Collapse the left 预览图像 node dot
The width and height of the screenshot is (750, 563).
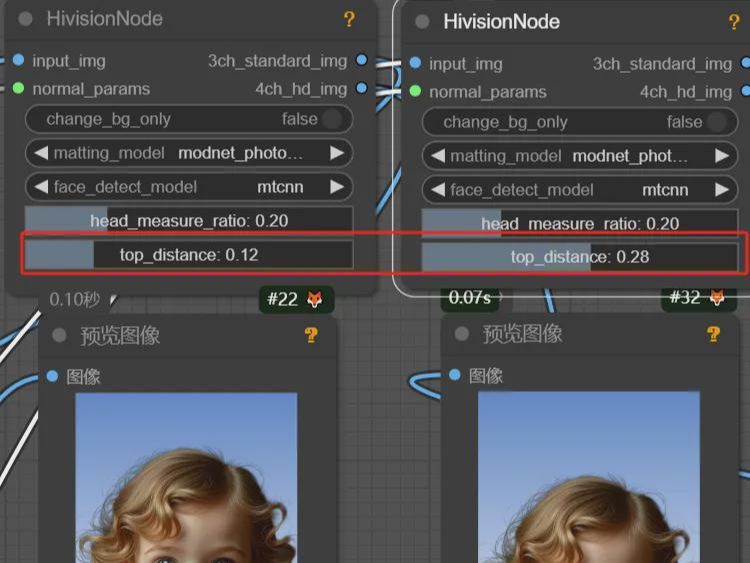click(x=60, y=336)
